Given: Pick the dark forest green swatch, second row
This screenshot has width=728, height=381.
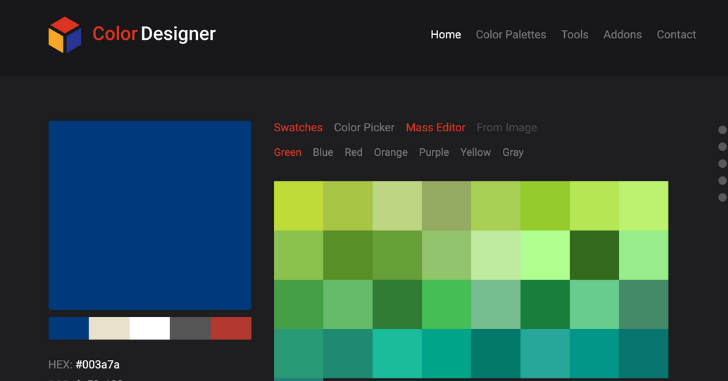Looking at the screenshot, I should [594, 255].
